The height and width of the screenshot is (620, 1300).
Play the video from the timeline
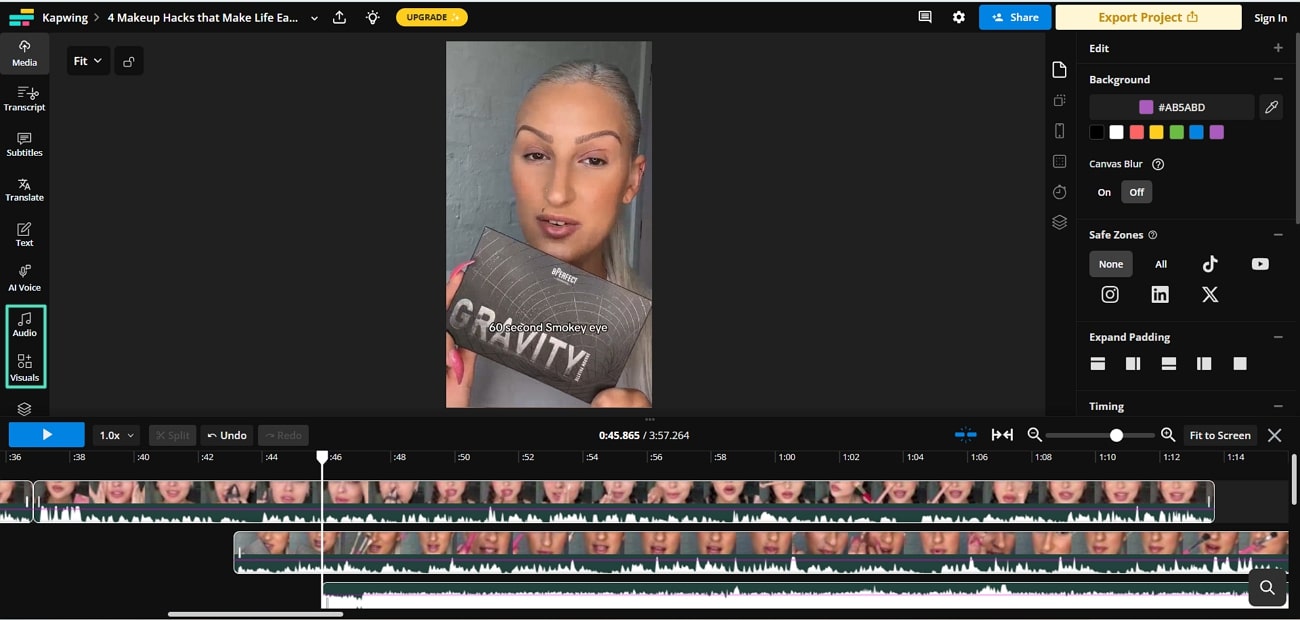coord(47,435)
